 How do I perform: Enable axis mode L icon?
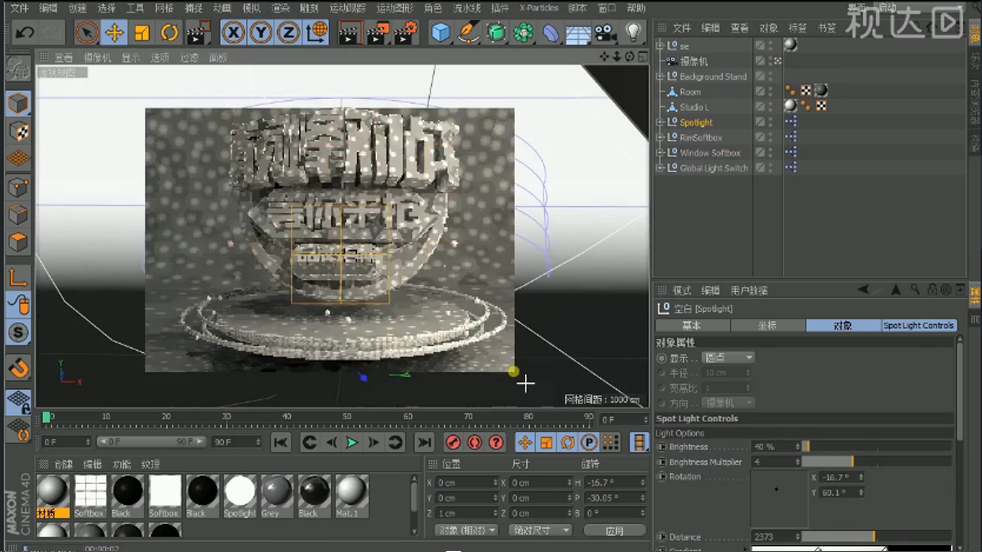coord(18,276)
